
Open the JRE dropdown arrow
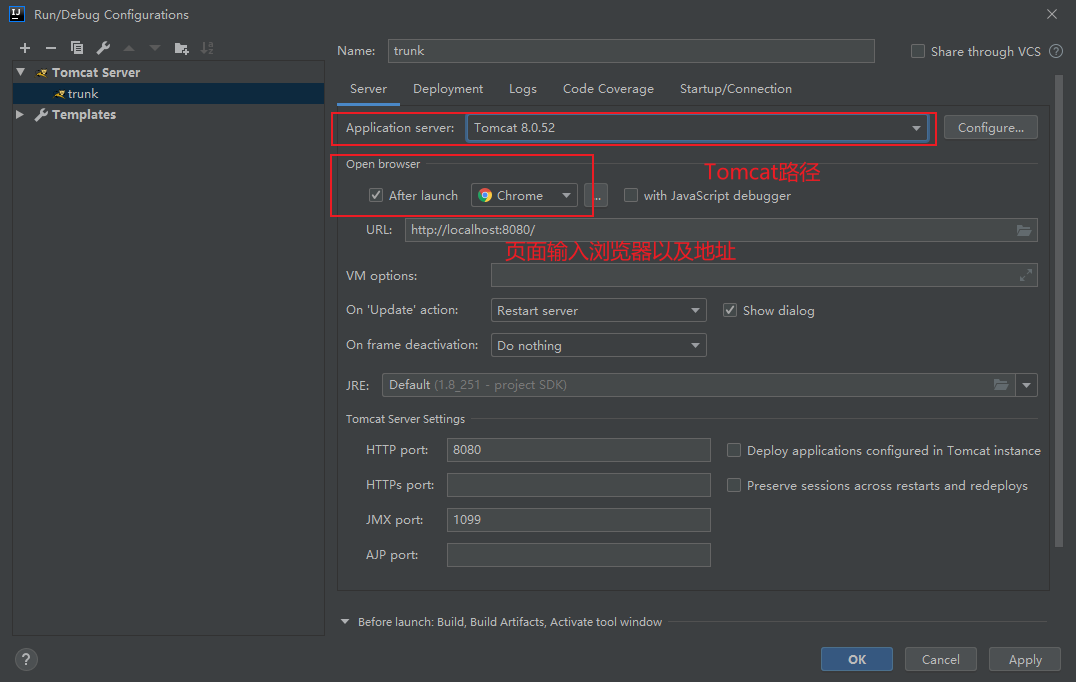tap(1027, 385)
